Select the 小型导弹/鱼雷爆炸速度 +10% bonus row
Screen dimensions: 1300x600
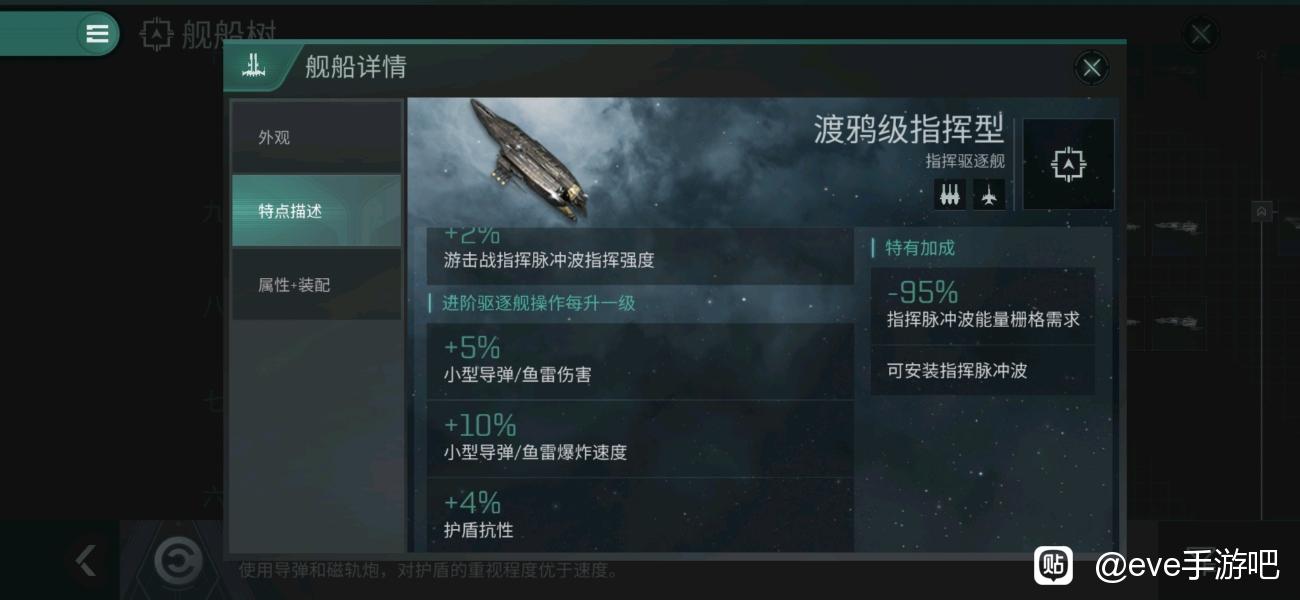point(640,438)
